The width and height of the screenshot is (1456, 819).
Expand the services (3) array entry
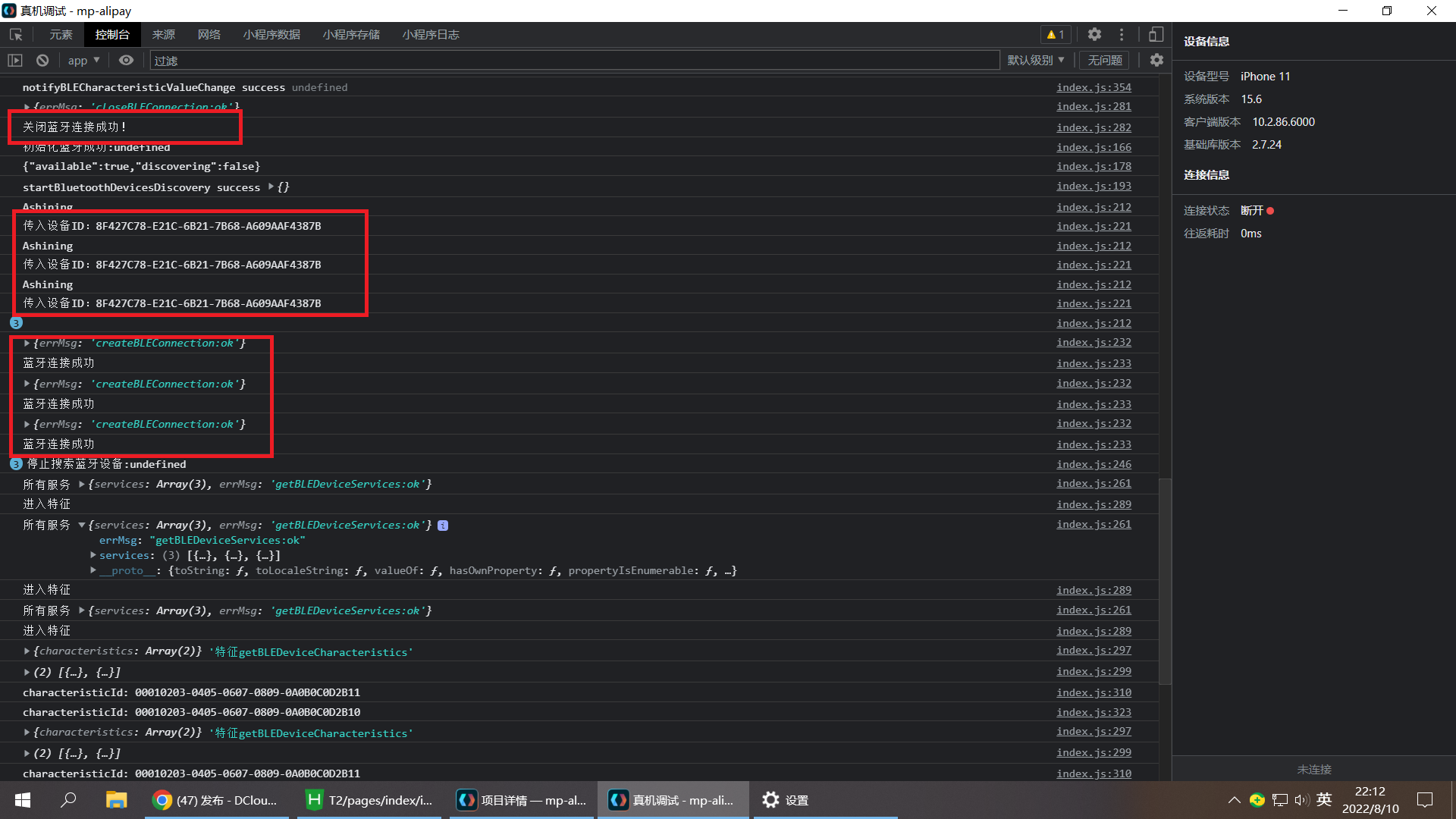pyautogui.click(x=93, y=555)
